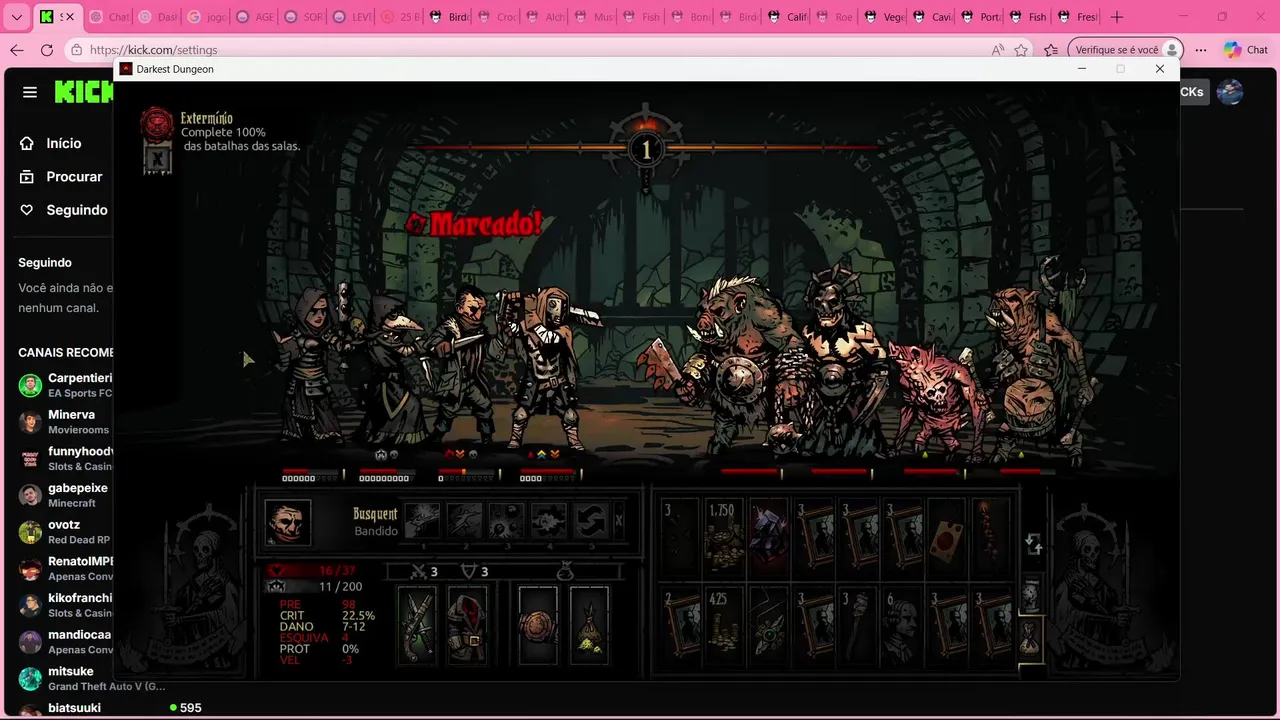Select the bust statue stack of 6
This screenshot has height=720, width=1280.
tap(902, 626)
